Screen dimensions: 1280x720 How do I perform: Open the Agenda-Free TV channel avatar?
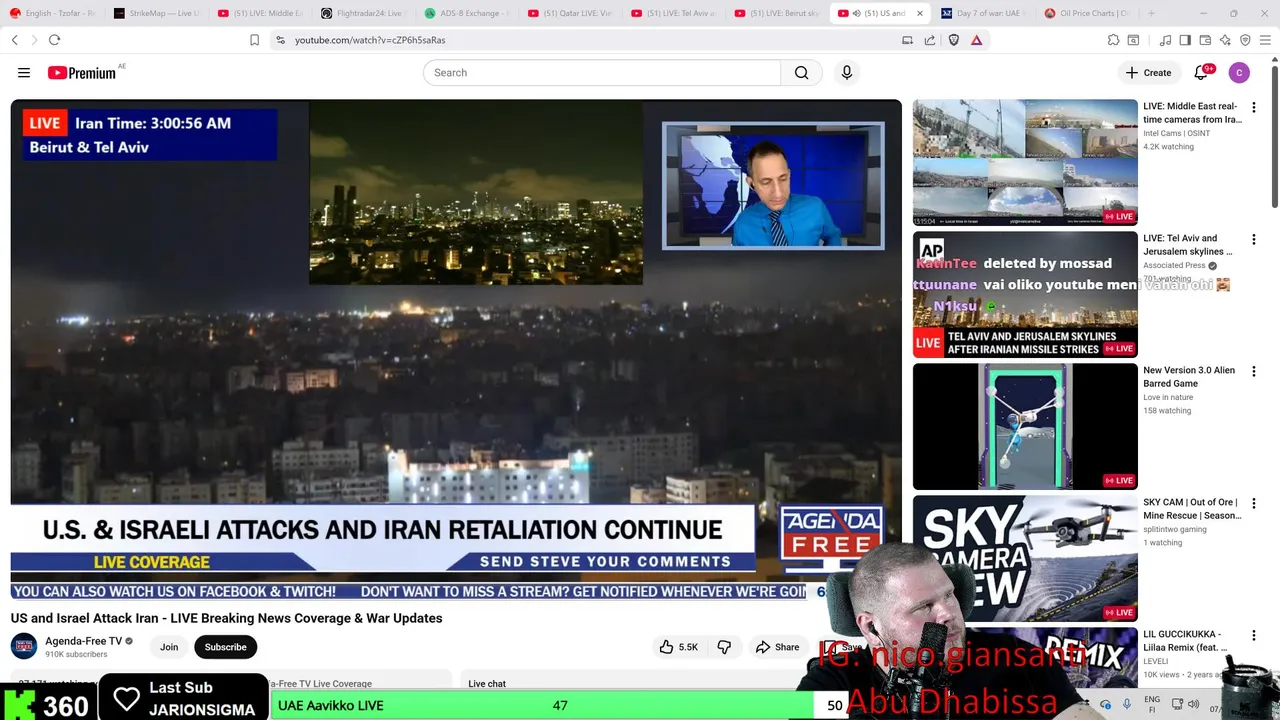click(24, 646)
